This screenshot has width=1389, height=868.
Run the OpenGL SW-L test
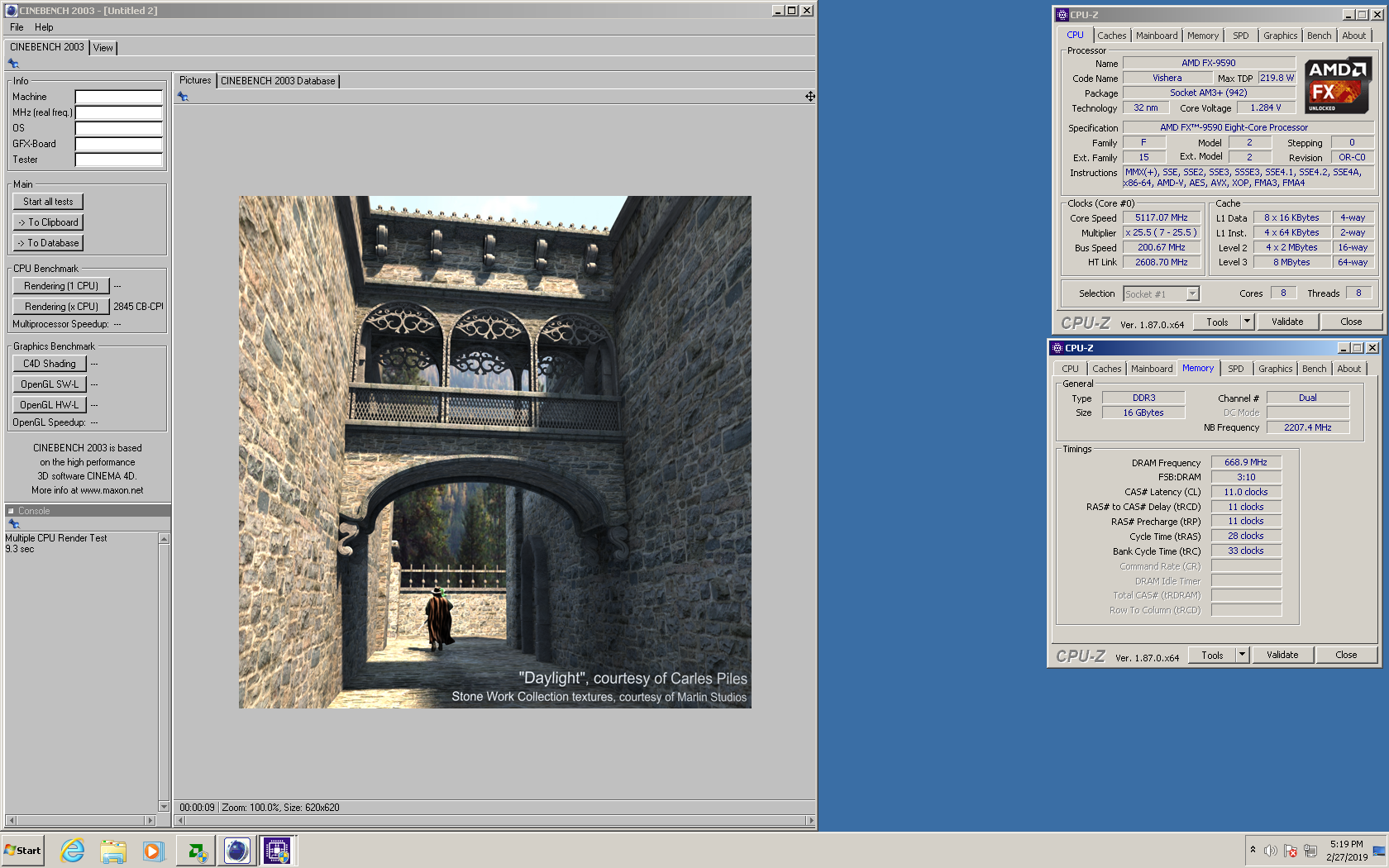point(50,384)
